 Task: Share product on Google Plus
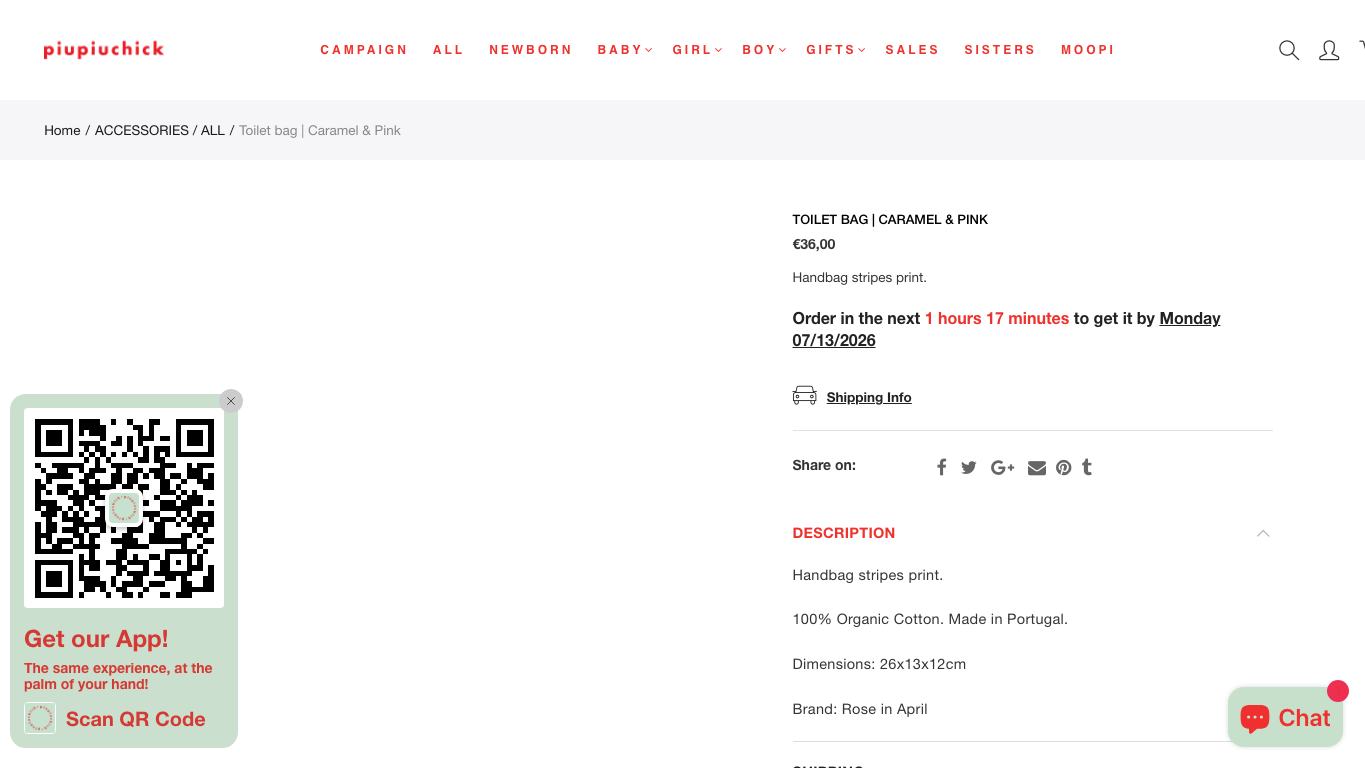point(1002,467)
